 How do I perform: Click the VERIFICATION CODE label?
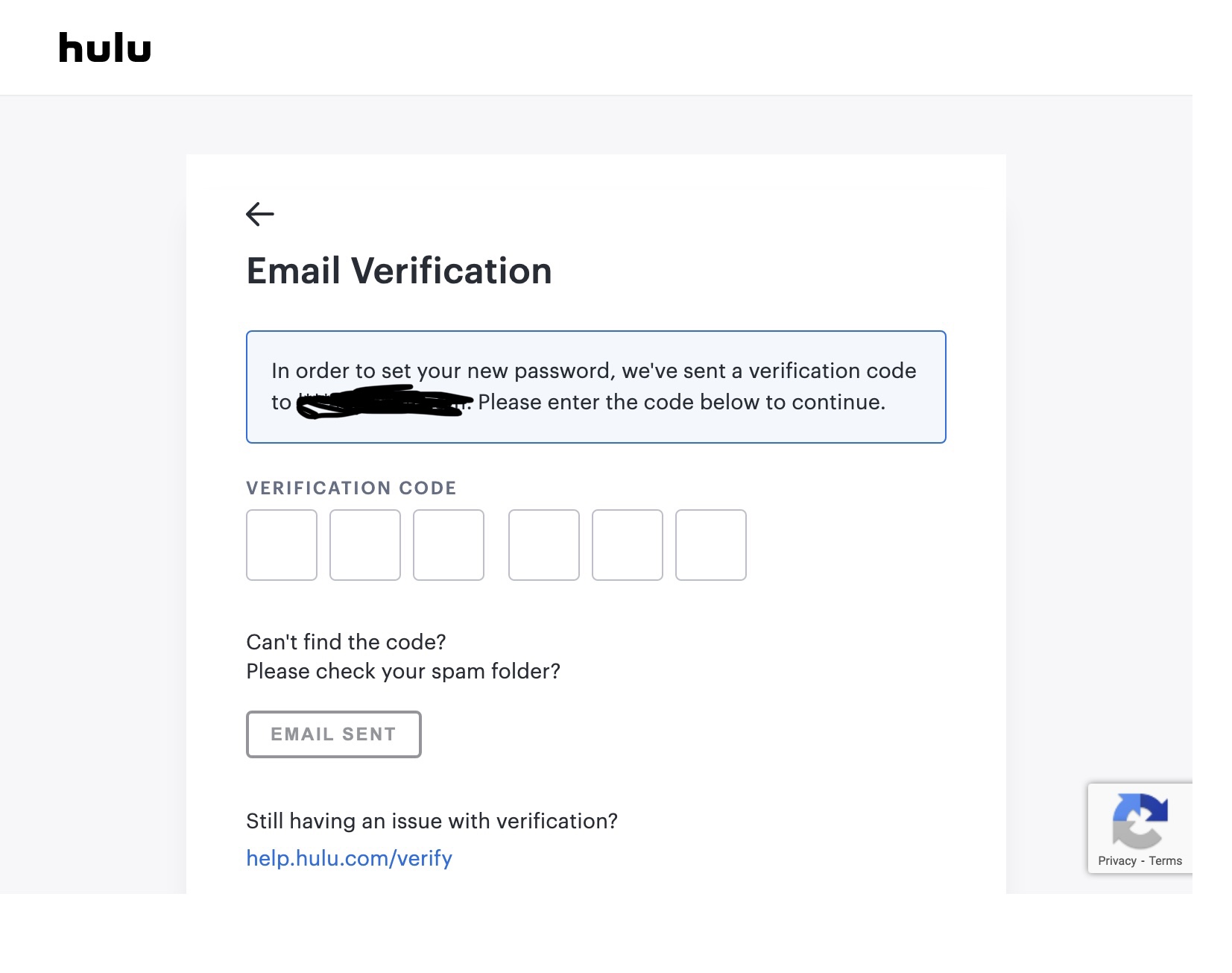351,488
